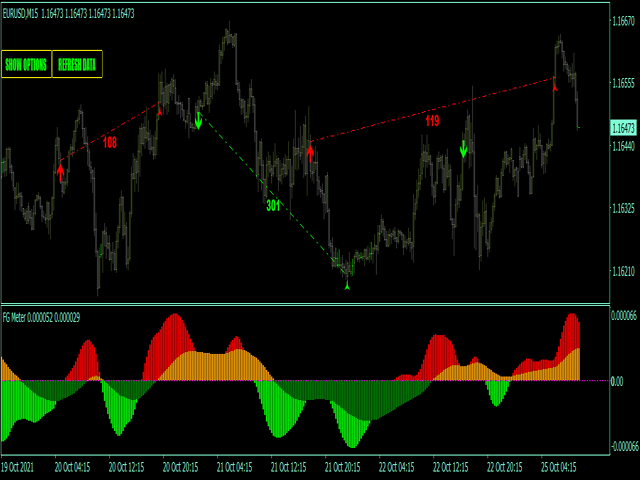Click the SHOW OPTIONS button
The image size is (640, 480).
(27, 64)
